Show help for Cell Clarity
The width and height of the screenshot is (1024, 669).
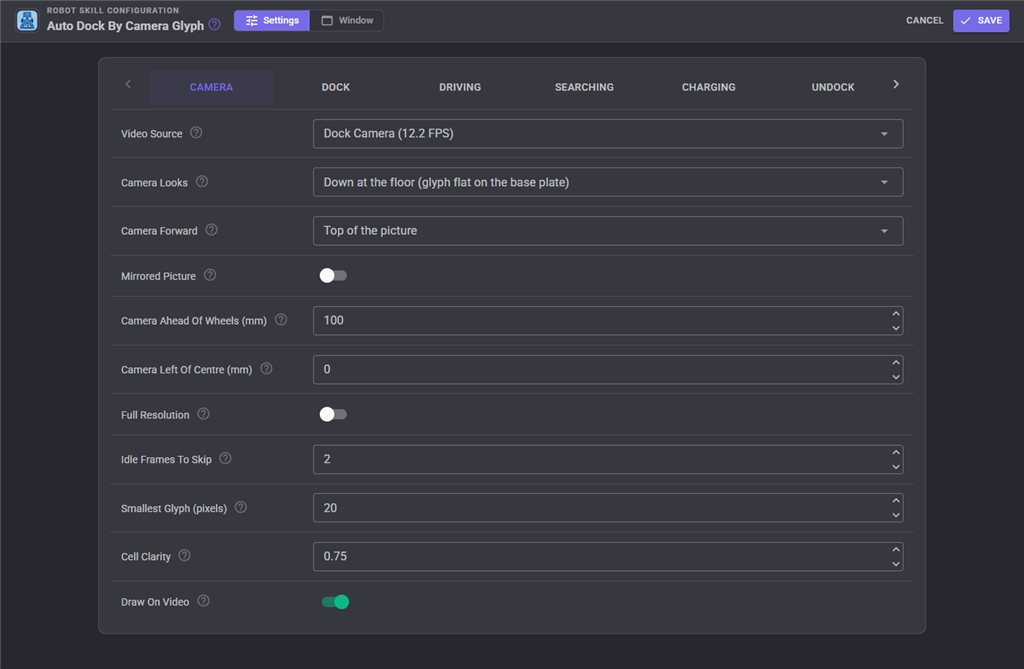point(185,555)
